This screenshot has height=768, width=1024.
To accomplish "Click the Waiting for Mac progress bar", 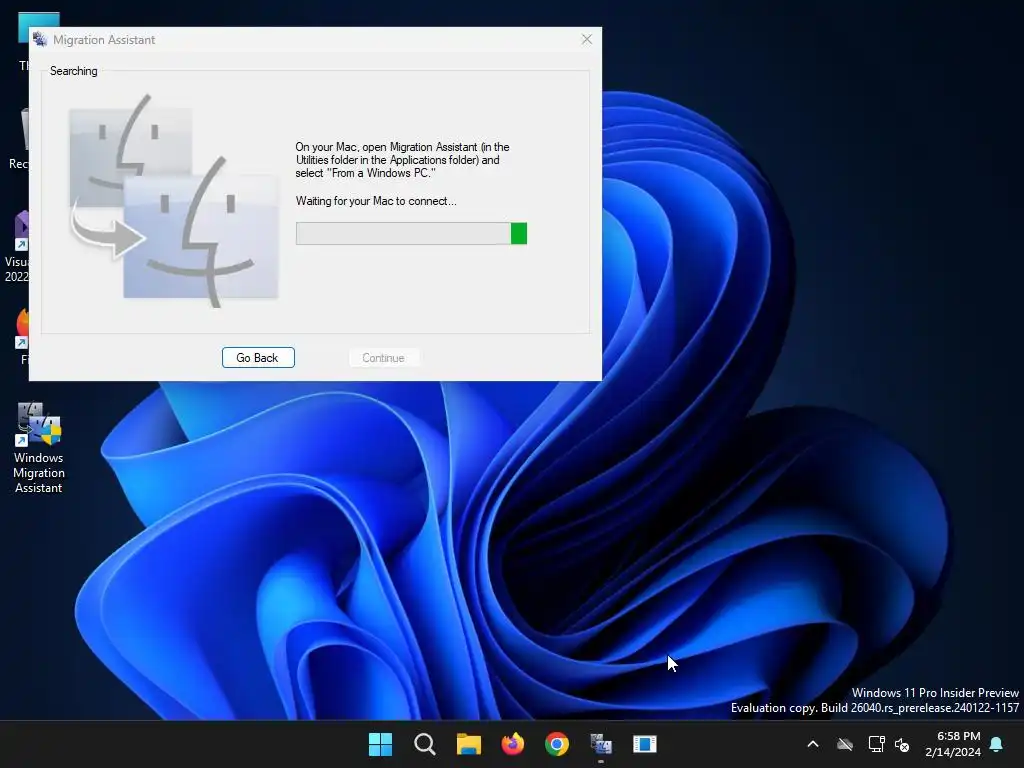I will (411, 233).
